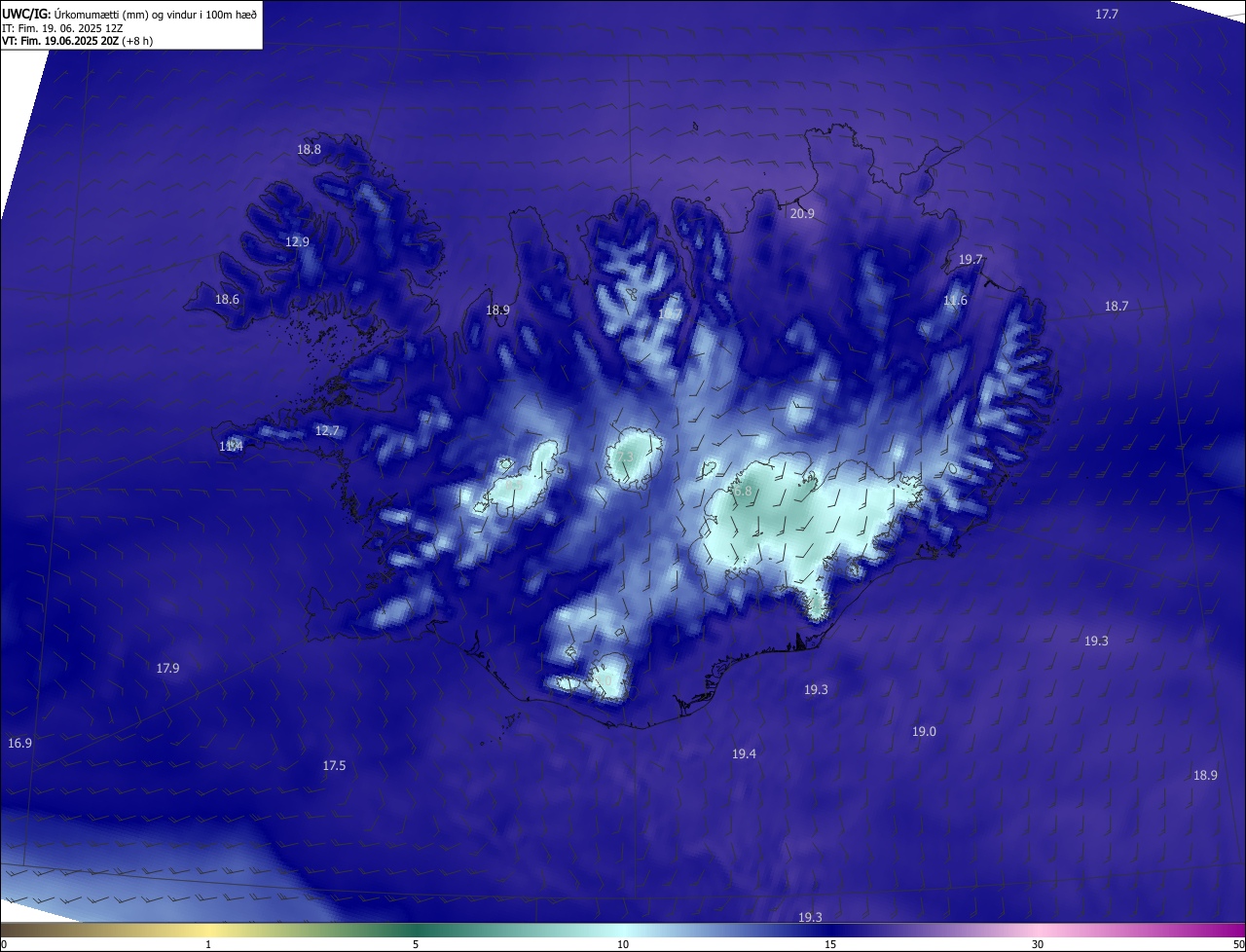Viewport: 1246px width, 952px height.
Task: Click the 11.4 value label
Action: tap(231, 447)
